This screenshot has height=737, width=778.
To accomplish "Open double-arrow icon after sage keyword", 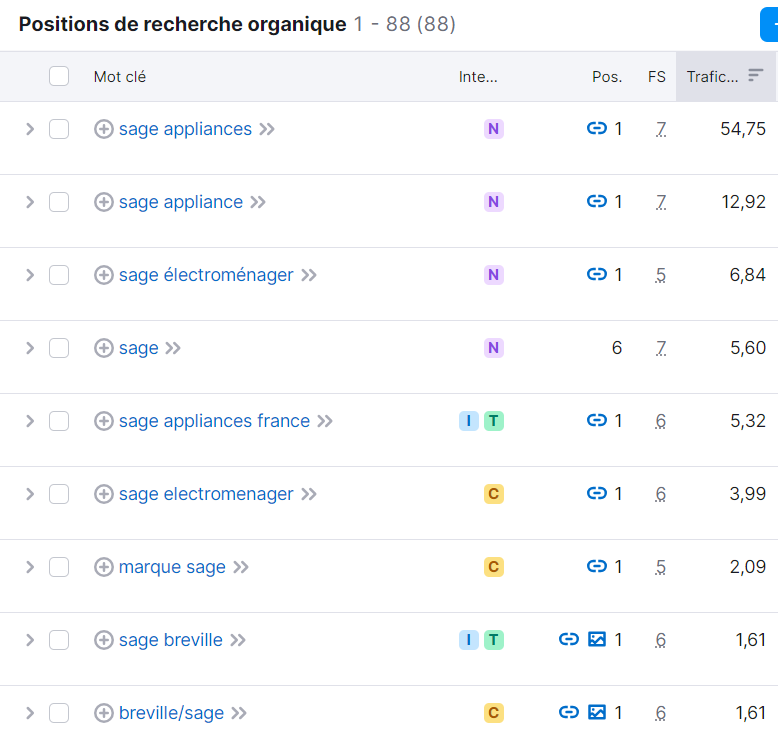I will coord(173,348).
